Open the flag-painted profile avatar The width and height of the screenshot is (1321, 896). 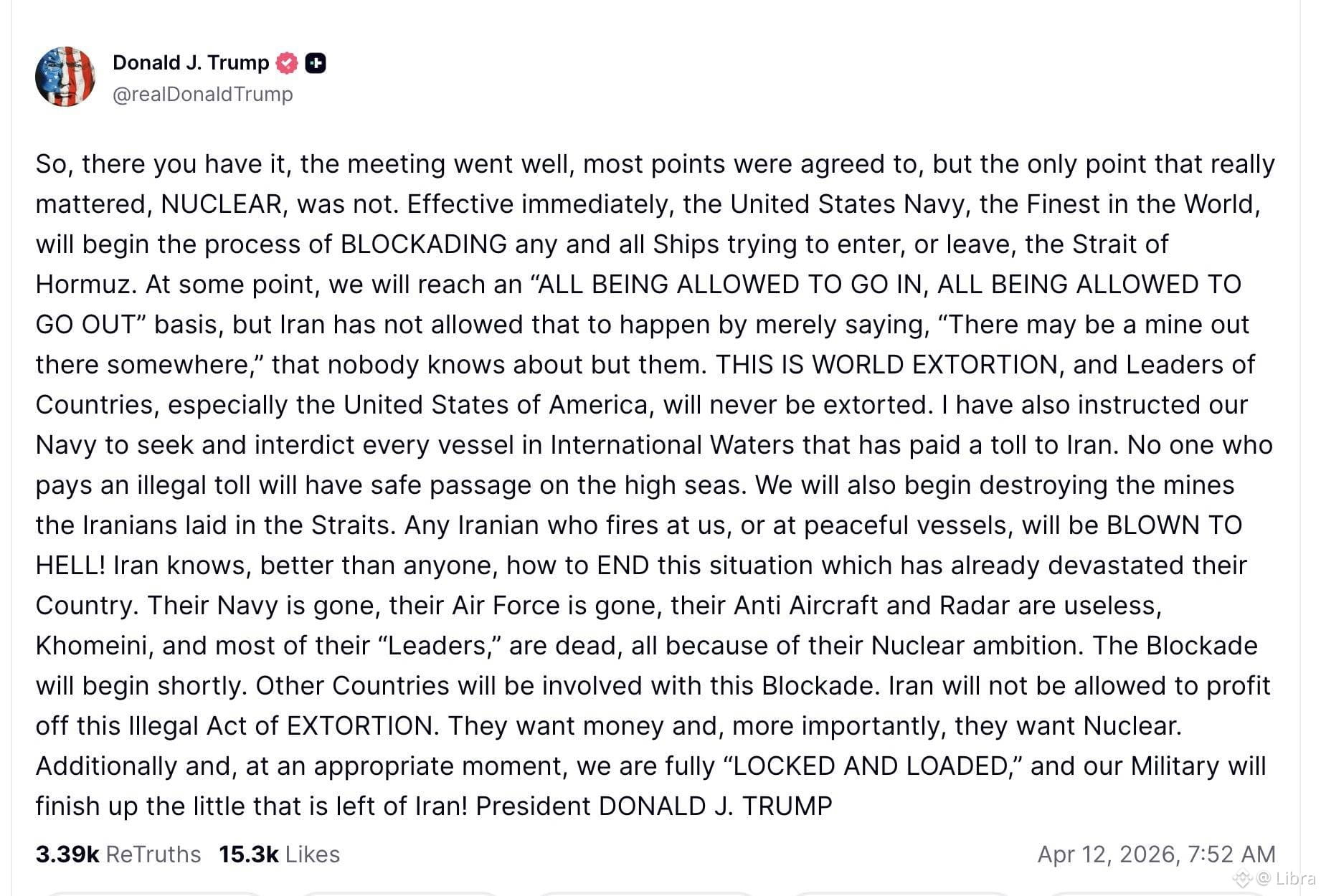click(65, 77)
